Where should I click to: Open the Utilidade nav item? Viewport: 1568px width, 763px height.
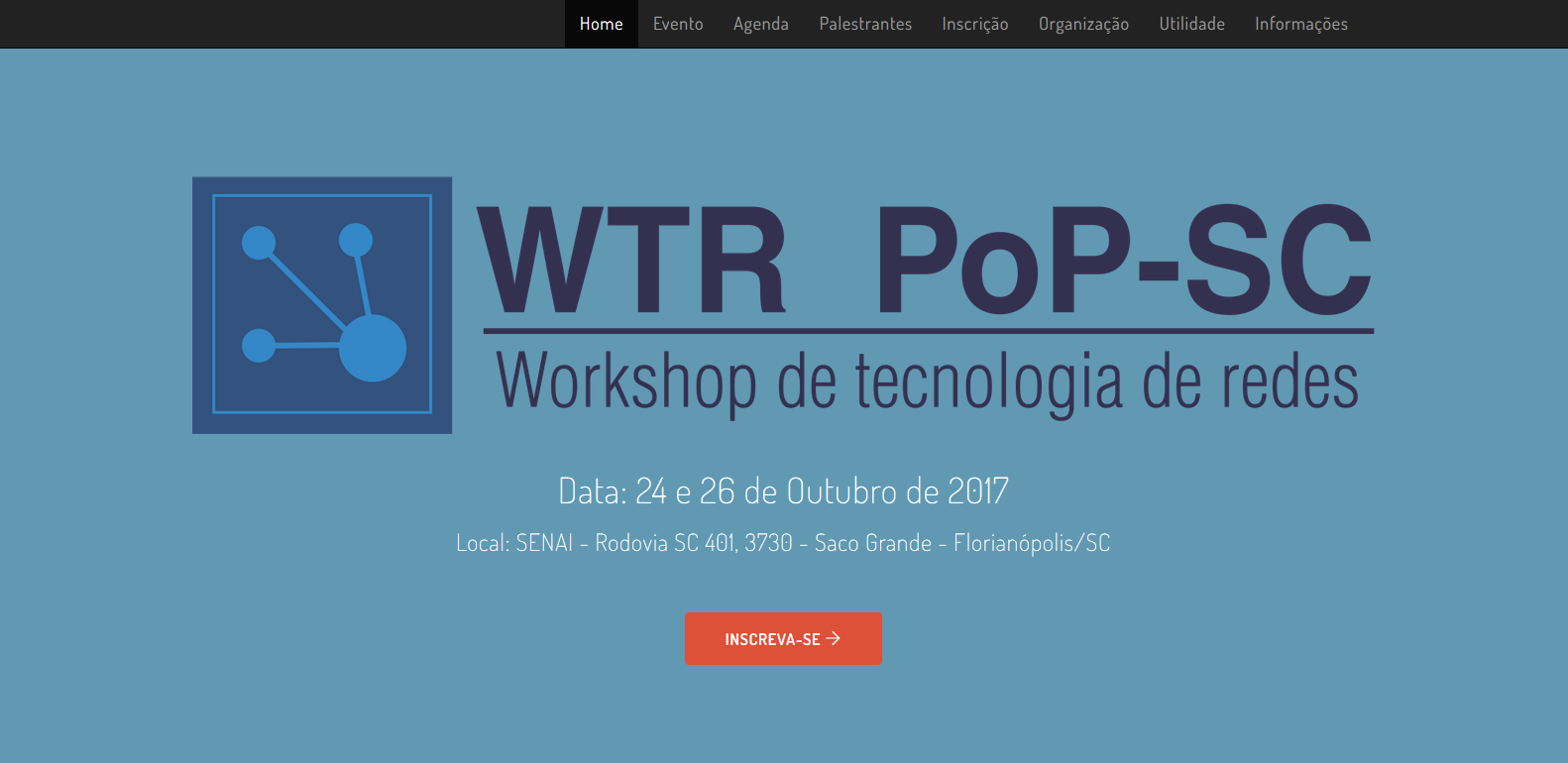[x=1191, y=24]
